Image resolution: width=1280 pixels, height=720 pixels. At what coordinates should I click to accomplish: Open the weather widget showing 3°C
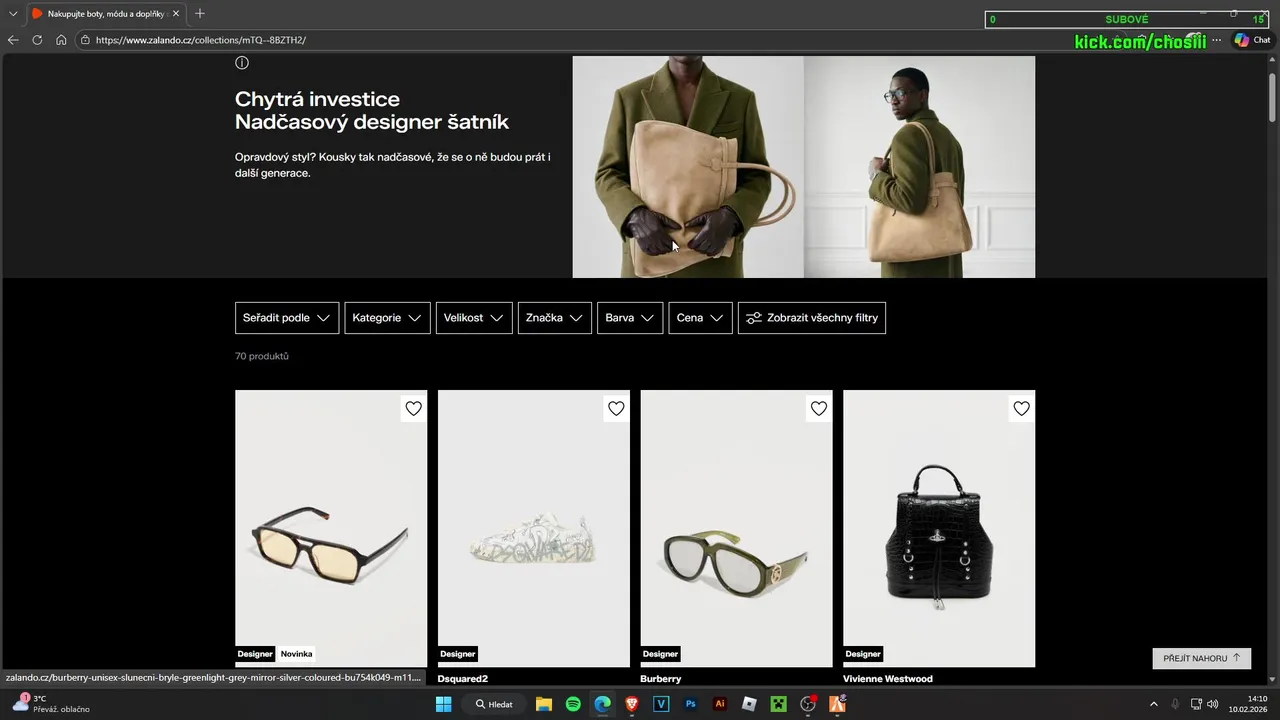(x=50, y=704)
